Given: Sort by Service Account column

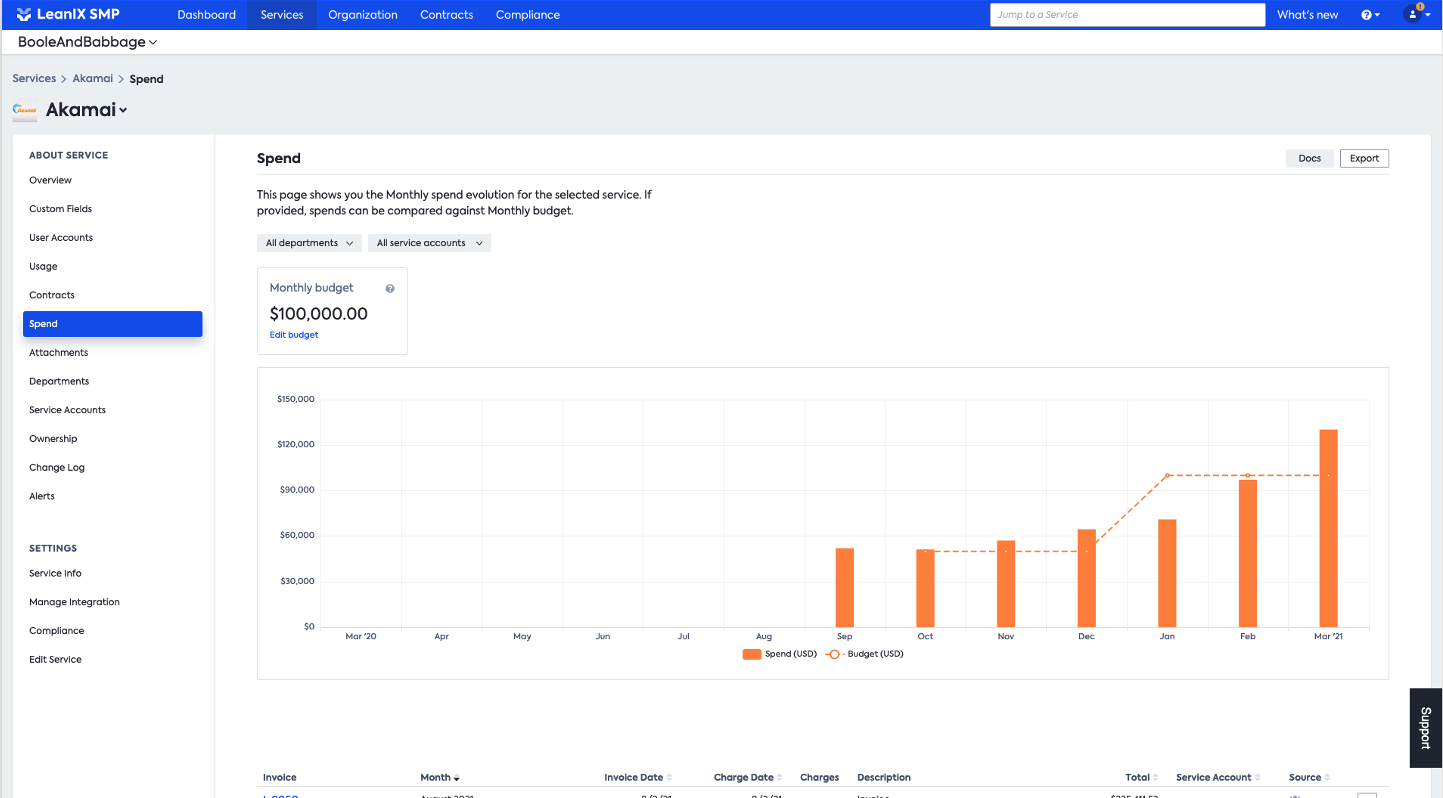Looking at the screenshot, I should (1218, 777).
